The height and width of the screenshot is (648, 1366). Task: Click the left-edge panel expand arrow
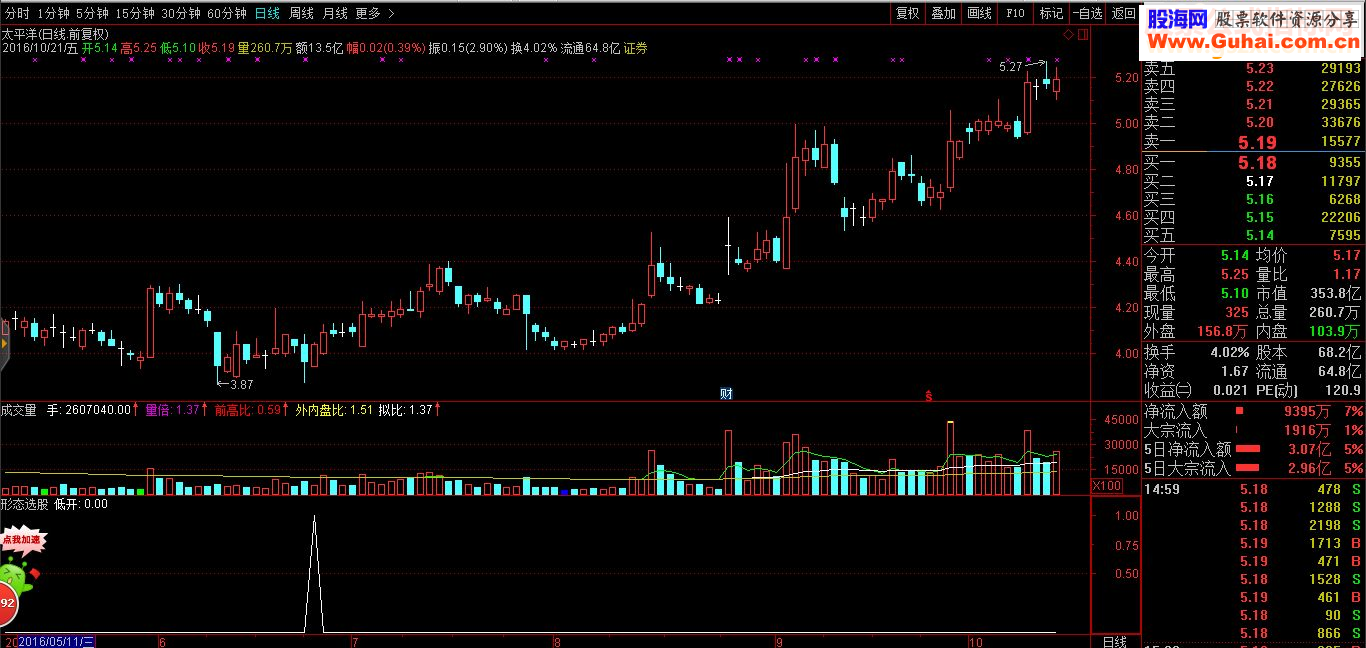(x=3, y=346)
